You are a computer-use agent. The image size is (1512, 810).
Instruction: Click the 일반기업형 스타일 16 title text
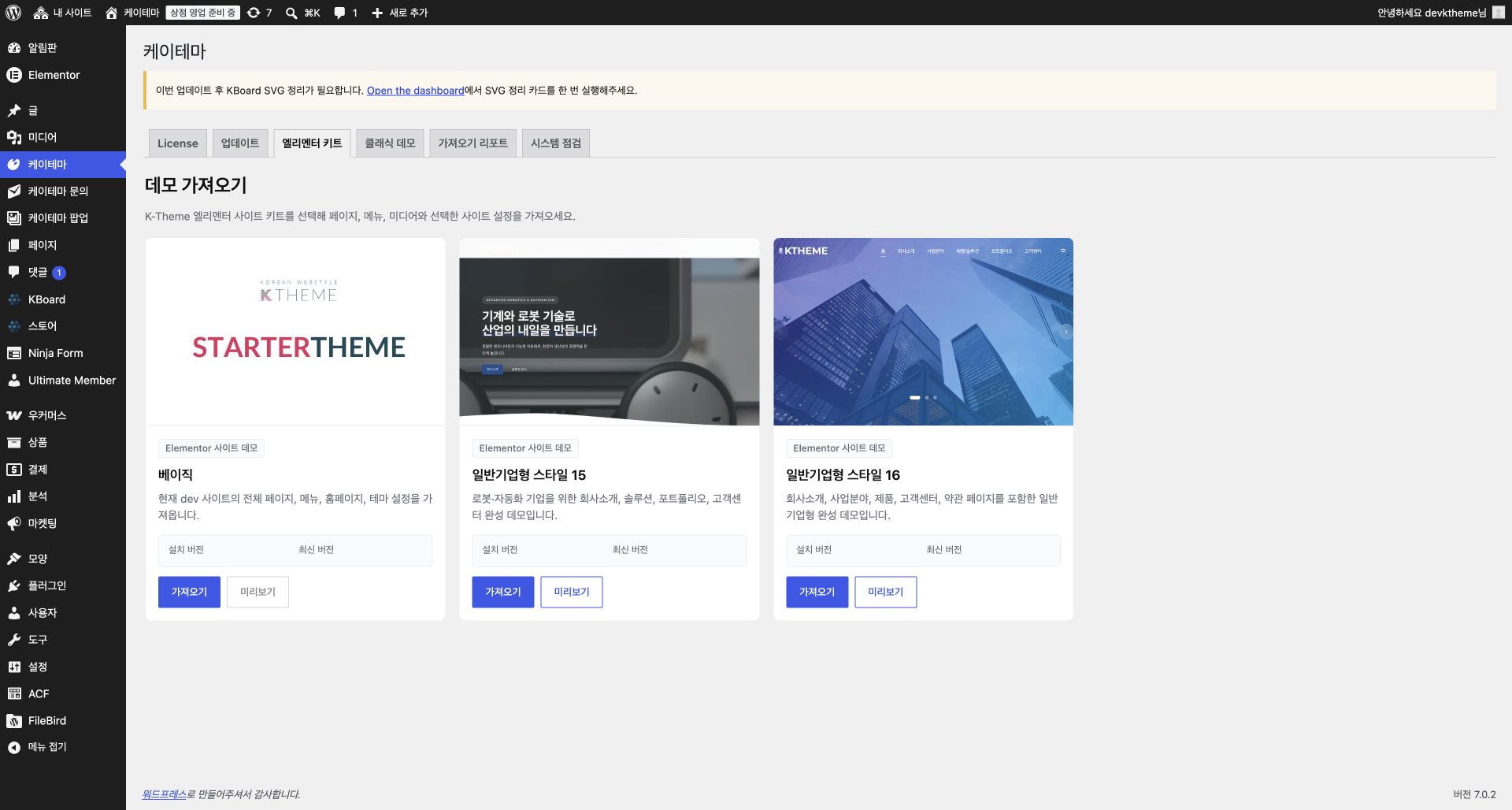click(843, 475)
